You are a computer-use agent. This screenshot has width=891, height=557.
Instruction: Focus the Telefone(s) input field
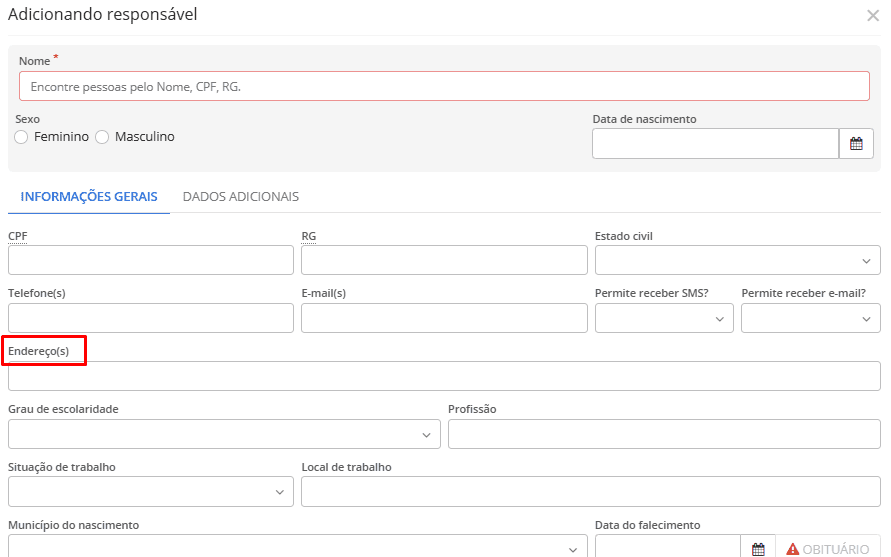tap(150, 318)
